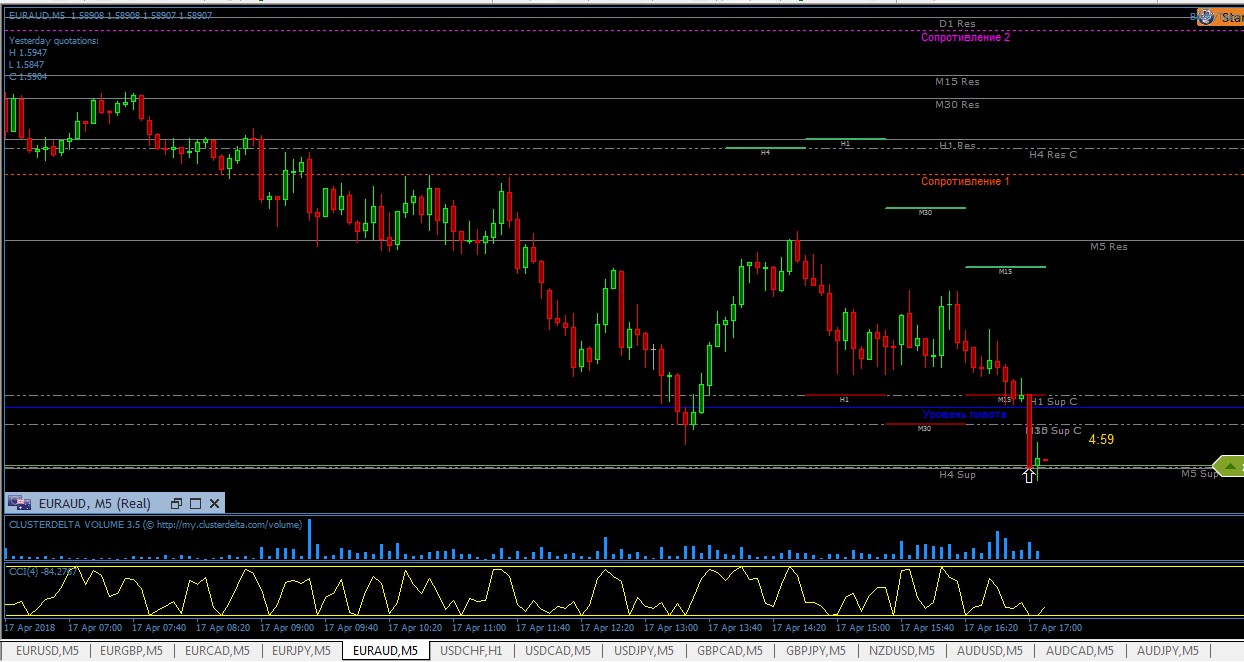This screenshot has height=662, width=1244.
Task: Click the green H1 resistance line label
Action: [845, 144]
